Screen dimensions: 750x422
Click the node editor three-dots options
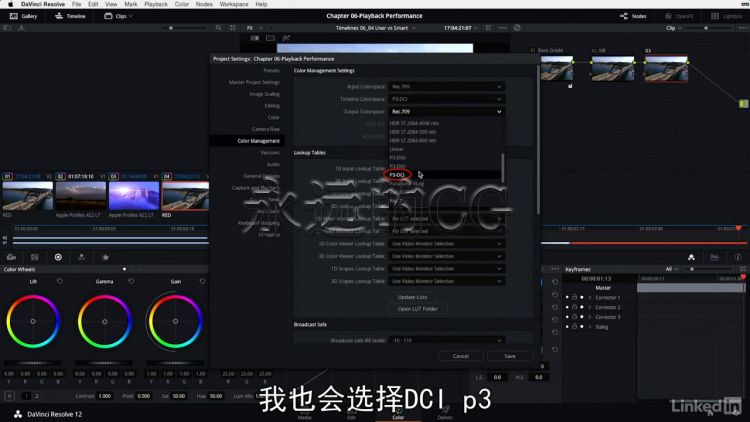(x=742, y=28)
